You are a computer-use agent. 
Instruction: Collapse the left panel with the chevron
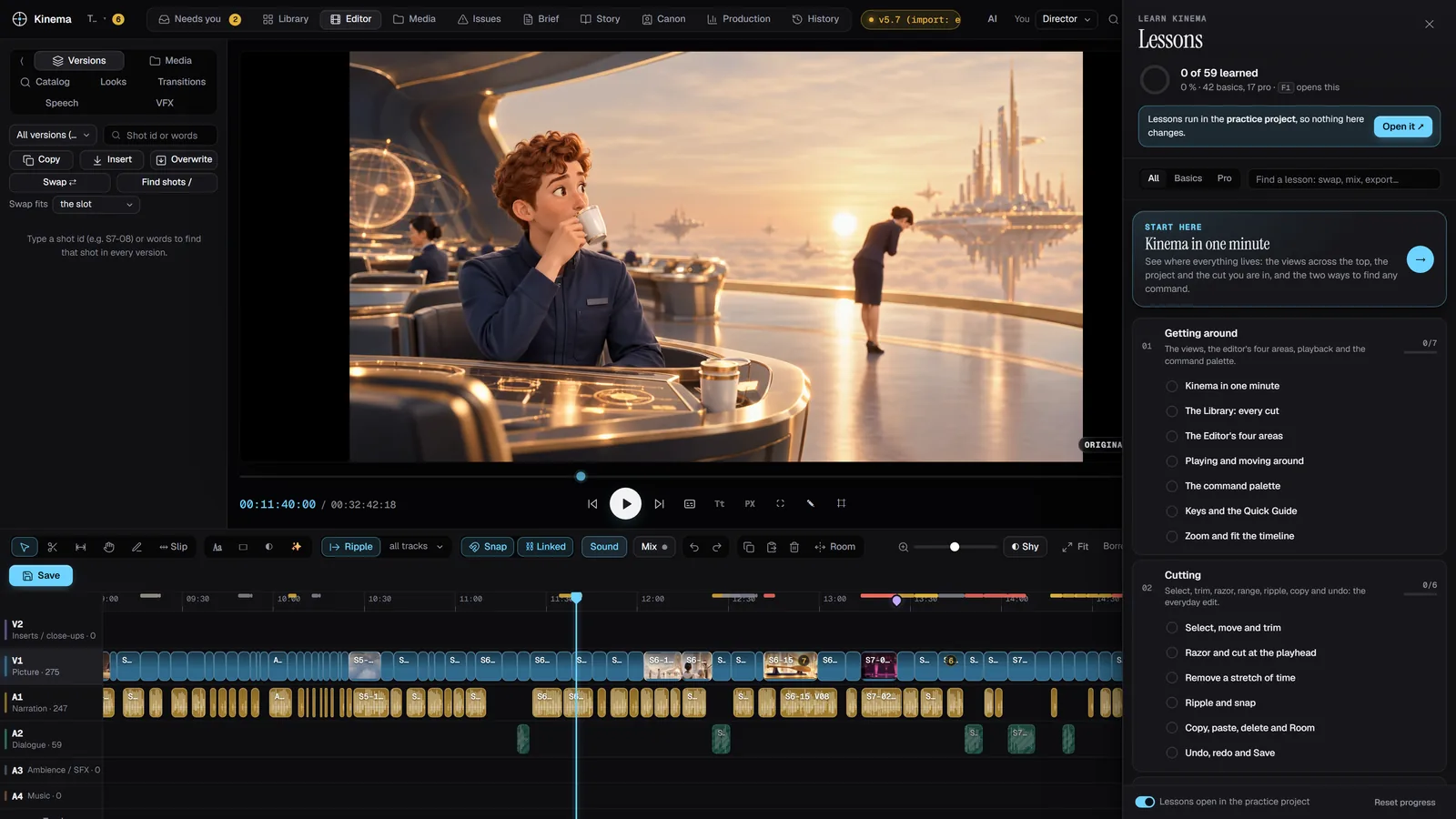pyautogui.click(x=22, y=61)
